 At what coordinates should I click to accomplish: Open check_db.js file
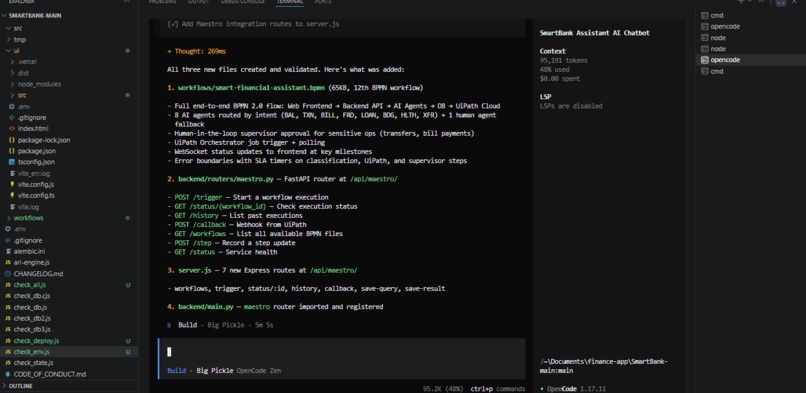(30, 307)
